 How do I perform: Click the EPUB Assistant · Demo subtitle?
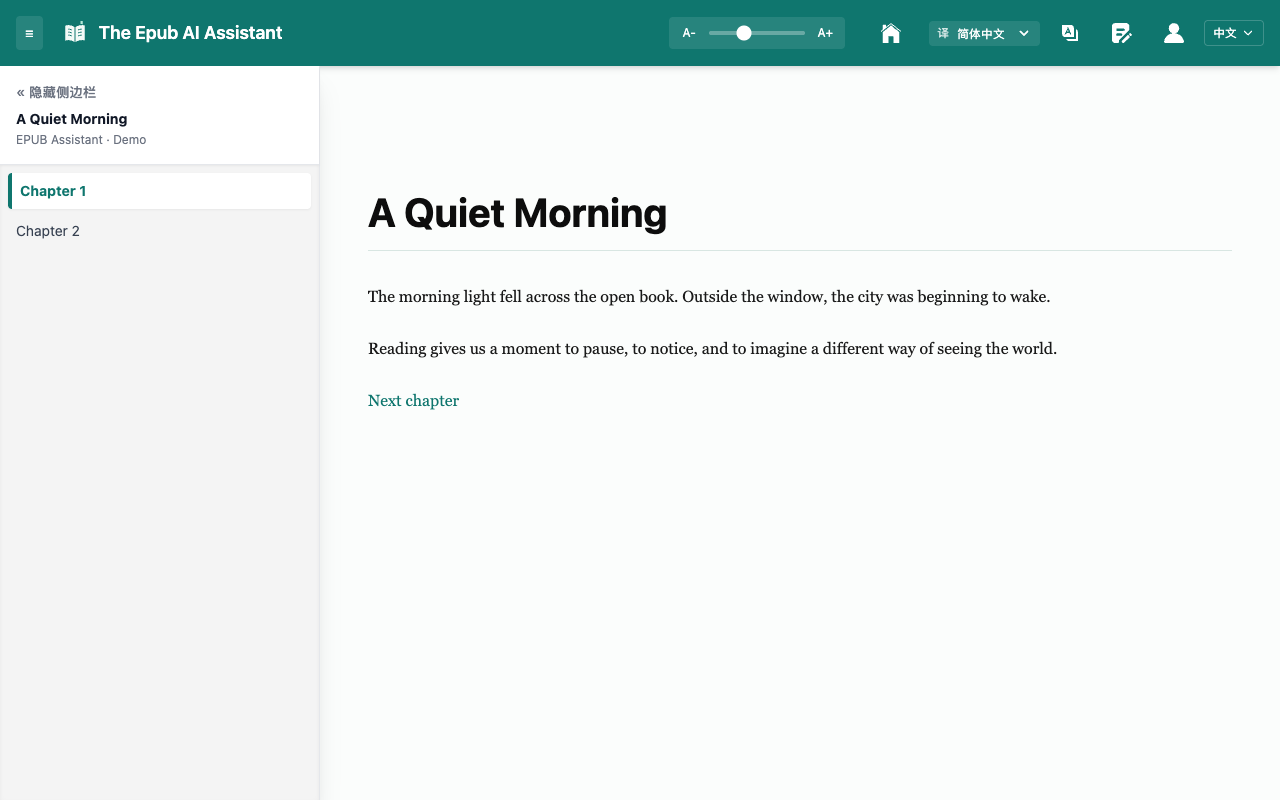pos(81,140)
